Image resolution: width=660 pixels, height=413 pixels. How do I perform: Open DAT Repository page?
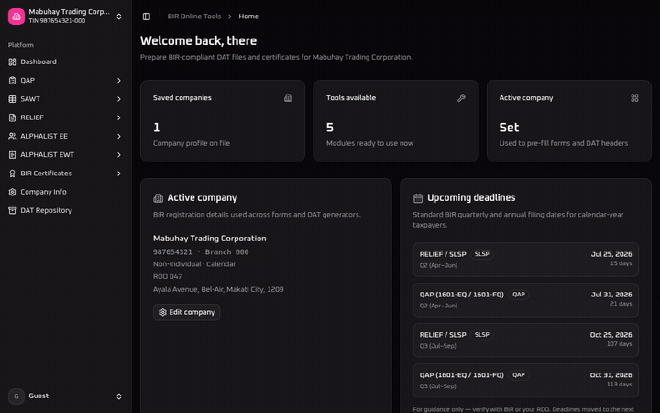(64, 210)
